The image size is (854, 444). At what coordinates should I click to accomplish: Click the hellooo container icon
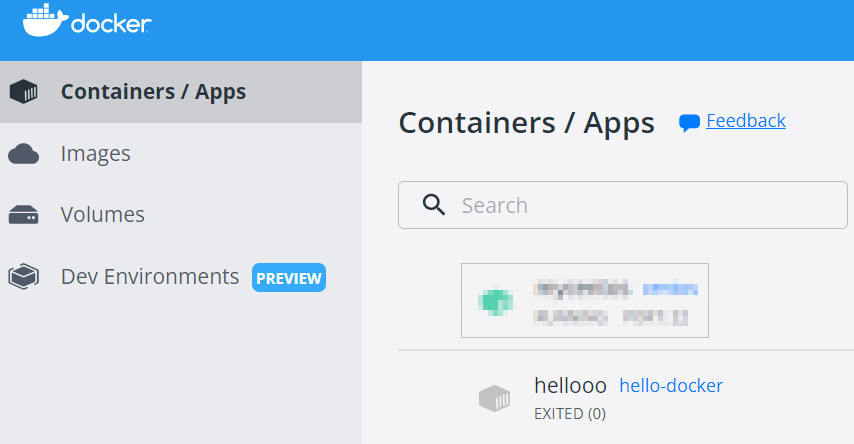click(x=495, y=398)
